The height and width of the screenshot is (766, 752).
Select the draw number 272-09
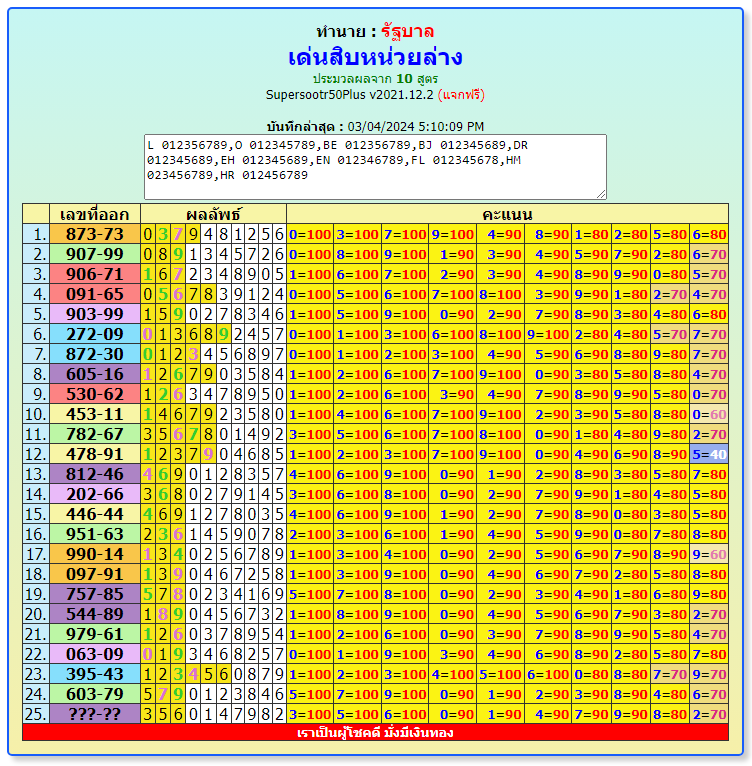tap(95, 335)
